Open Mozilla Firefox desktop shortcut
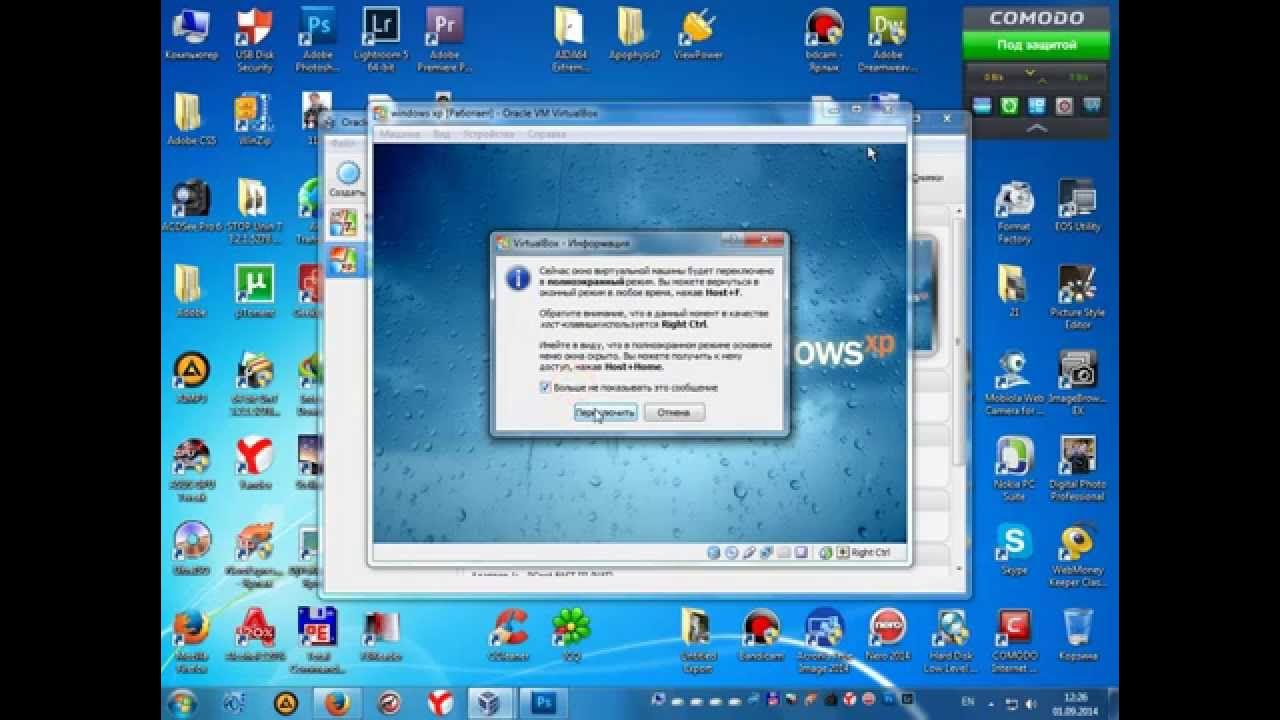This screenshot has height=720, width=1280. click(x=190, y=640)
